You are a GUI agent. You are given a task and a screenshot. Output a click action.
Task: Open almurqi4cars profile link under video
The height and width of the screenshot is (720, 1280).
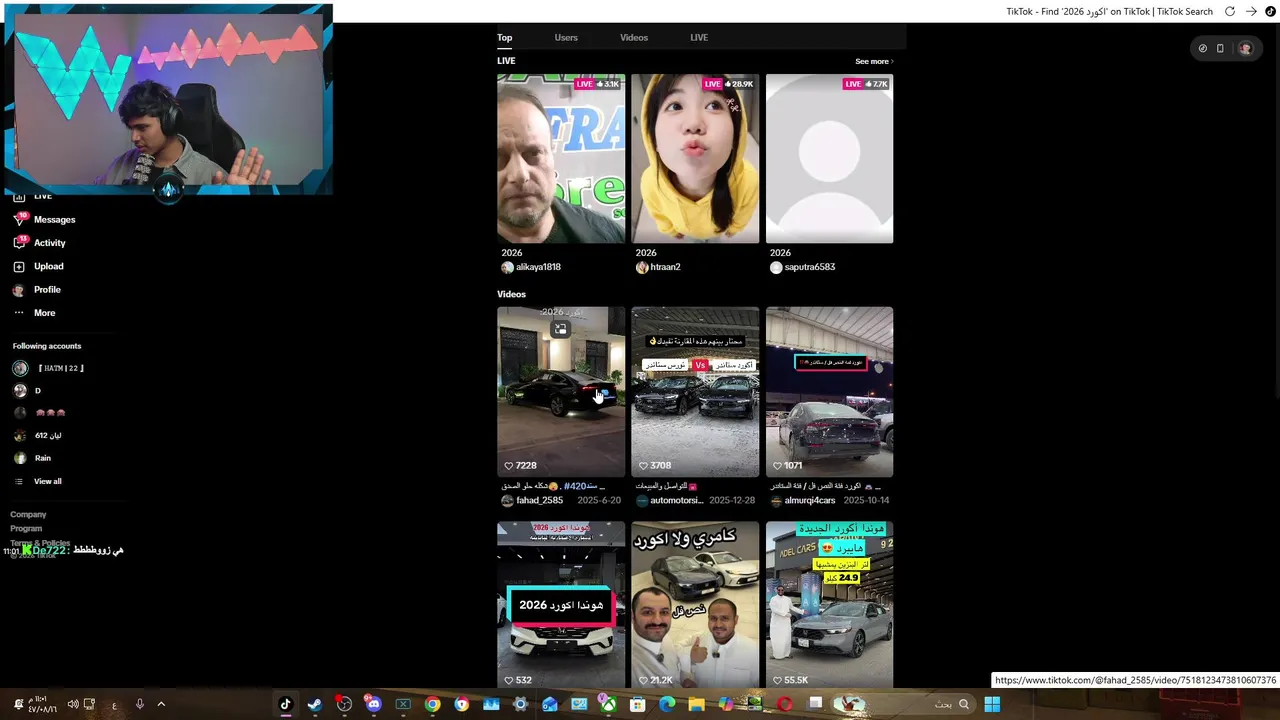(810, 500)
